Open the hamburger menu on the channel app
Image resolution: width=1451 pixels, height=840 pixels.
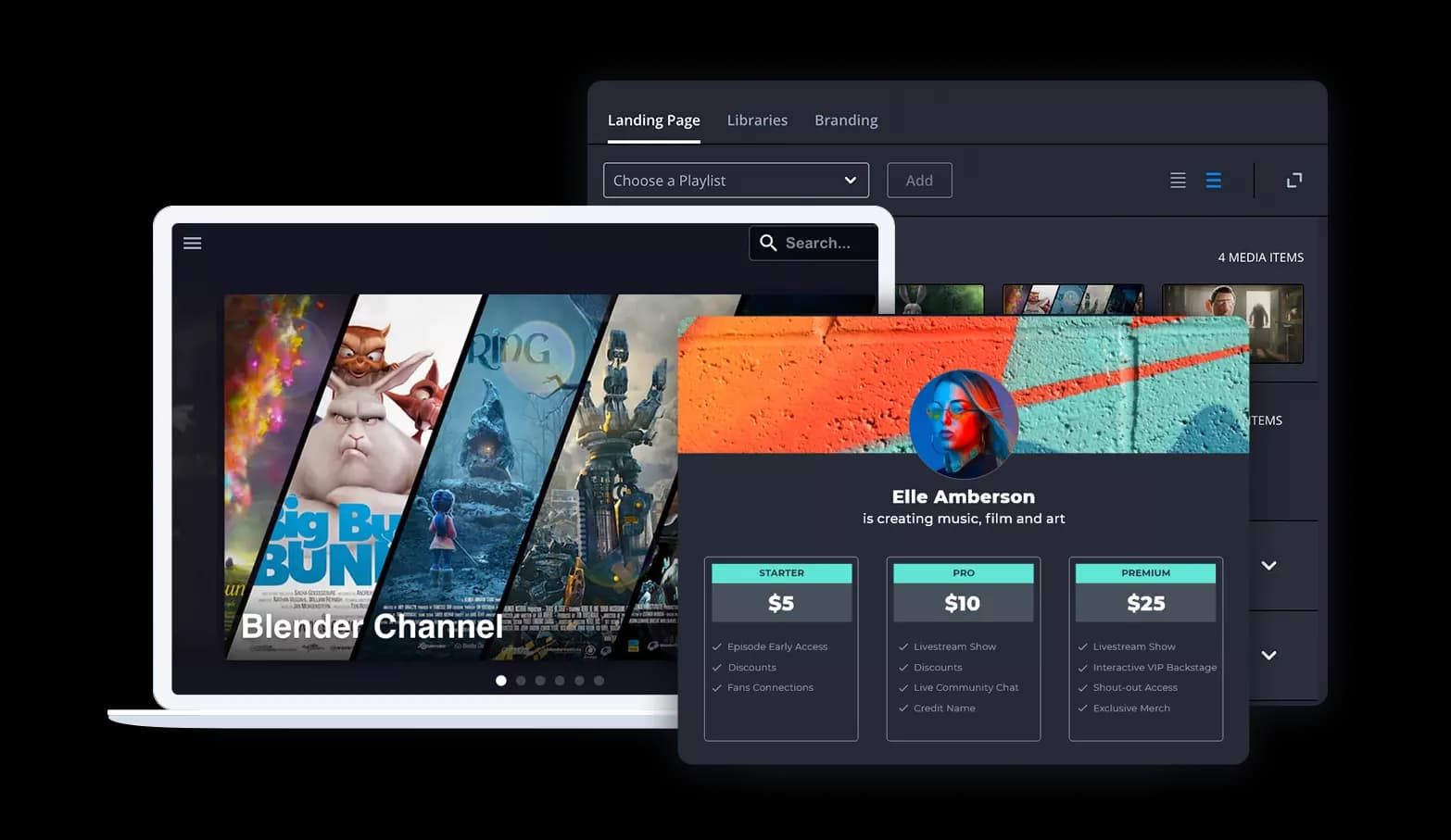click(192, 243)
